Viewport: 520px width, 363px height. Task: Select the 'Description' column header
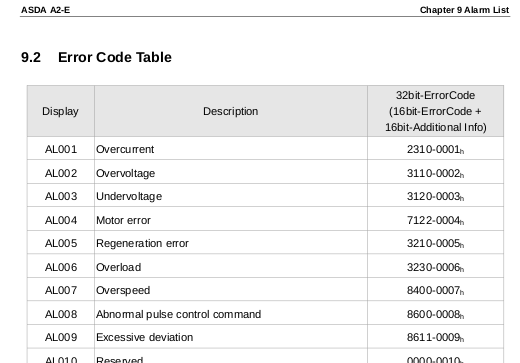pyautogui.click(x=231, y=111)
